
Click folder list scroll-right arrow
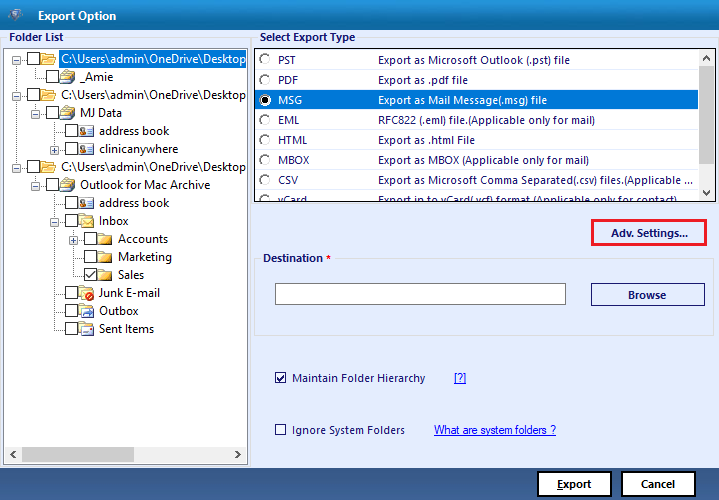(238, 455)
